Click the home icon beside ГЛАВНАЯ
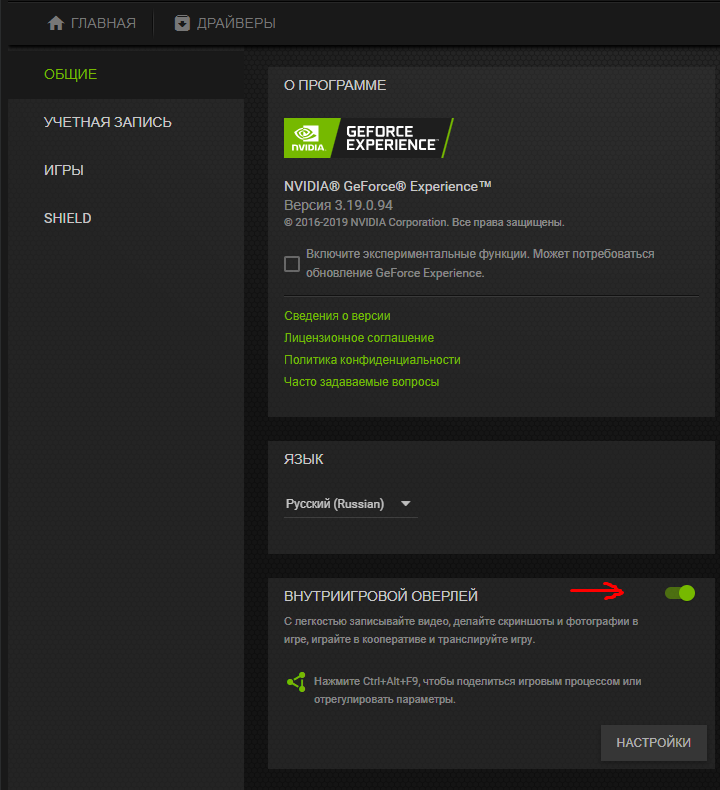The image size is (720, 790). click(x=55, y=23)
